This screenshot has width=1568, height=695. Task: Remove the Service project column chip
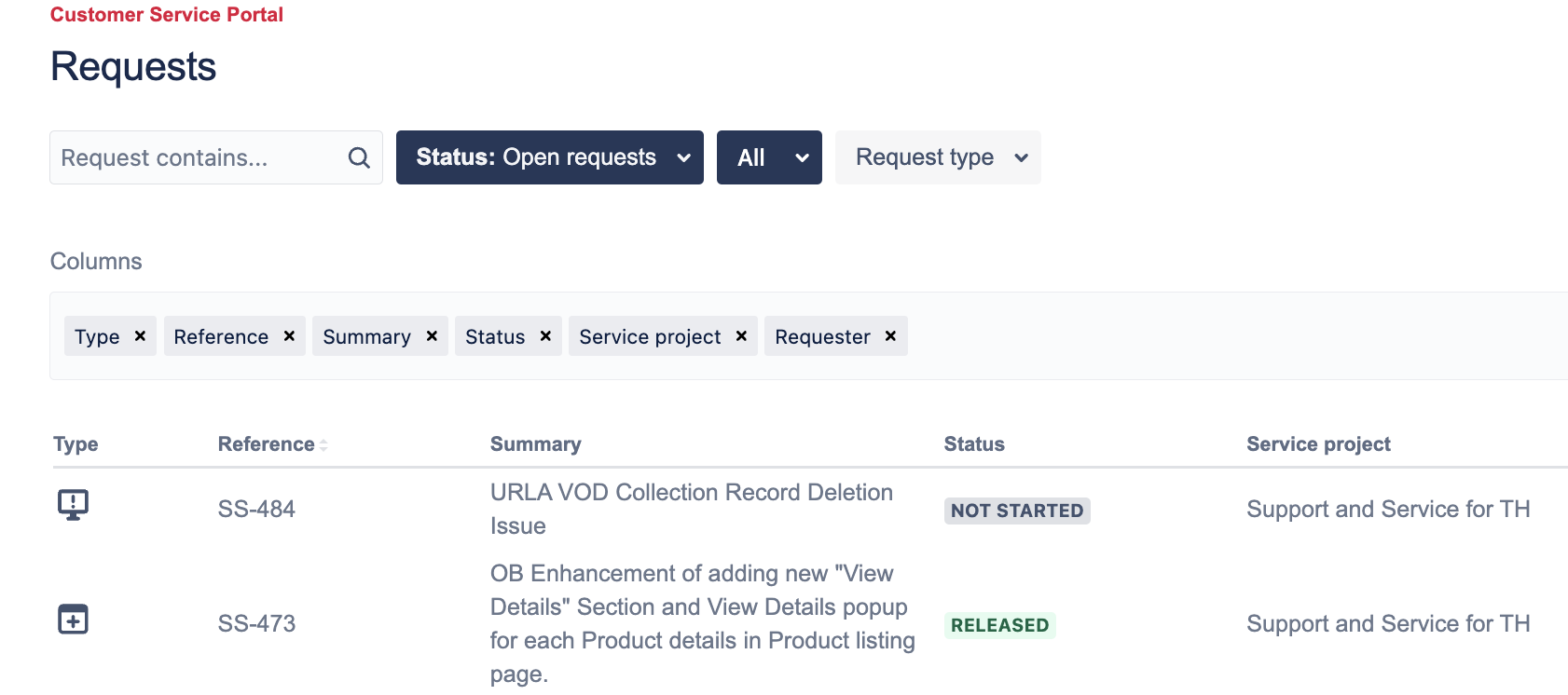point(741,335)
